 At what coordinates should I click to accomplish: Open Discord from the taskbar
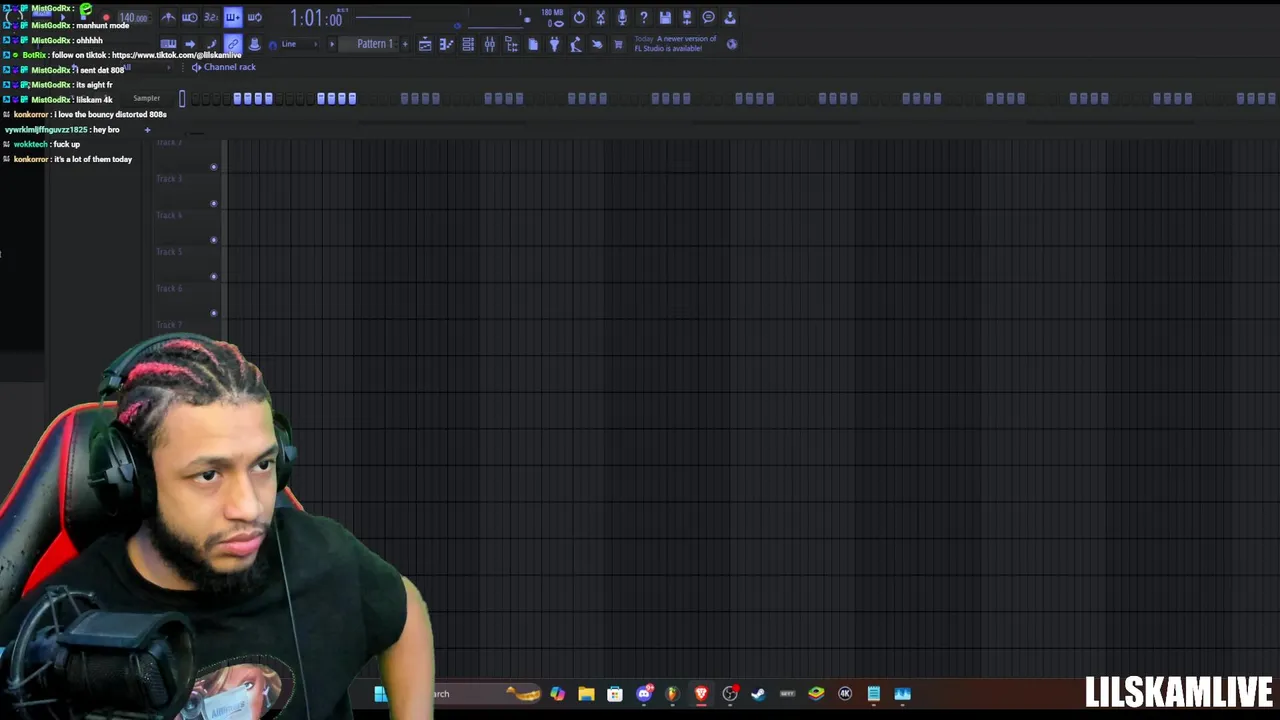coord(644,693)
